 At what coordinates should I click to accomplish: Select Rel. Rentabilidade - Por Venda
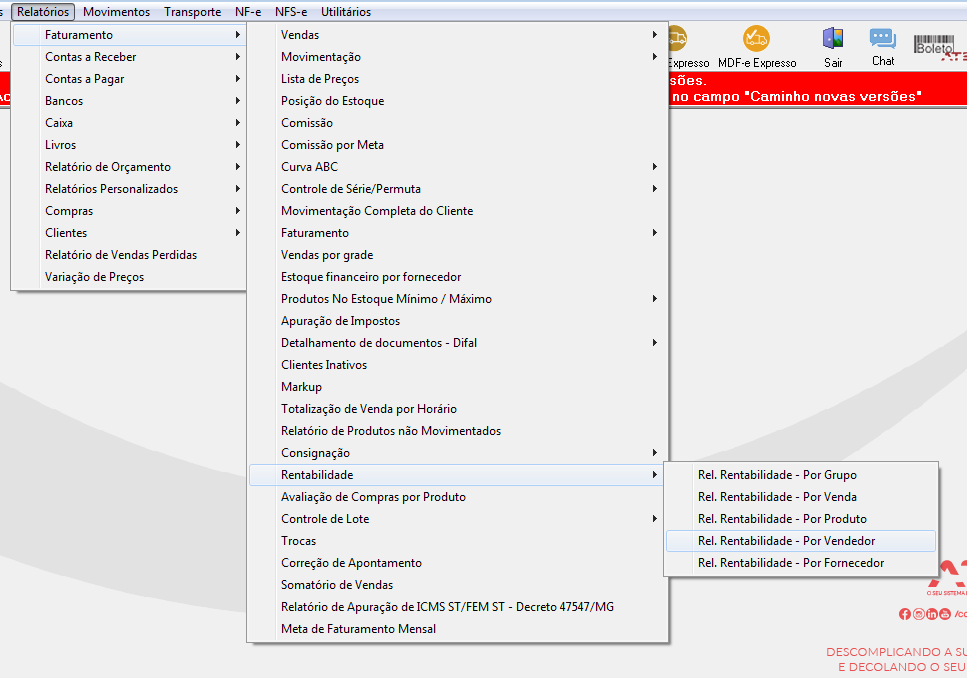pyautogui.click(x=801, y=497)
